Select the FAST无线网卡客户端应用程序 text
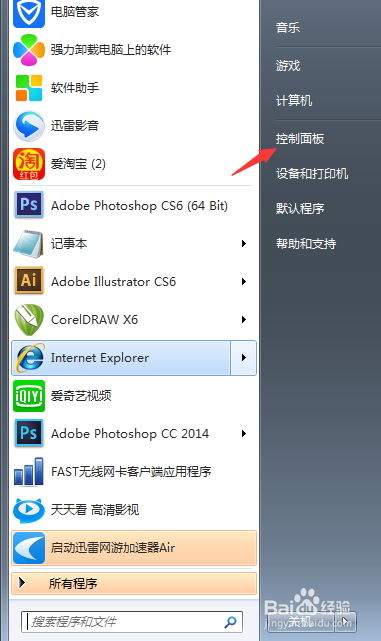This screenshot has width=381, height=641. click(131, 471)
